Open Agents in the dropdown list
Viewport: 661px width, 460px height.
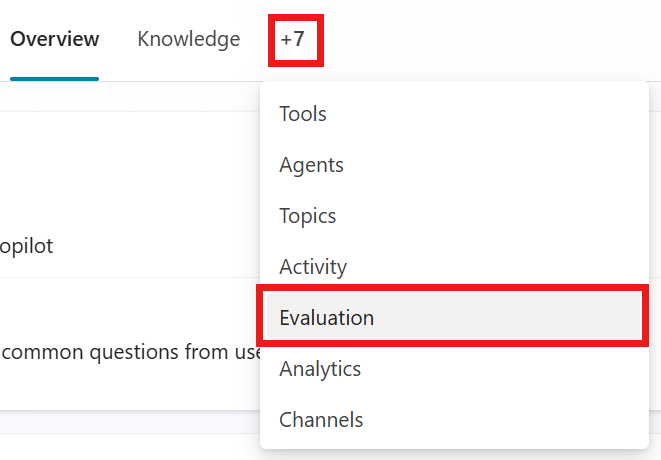pyautogui.click(x=311, y=165)
